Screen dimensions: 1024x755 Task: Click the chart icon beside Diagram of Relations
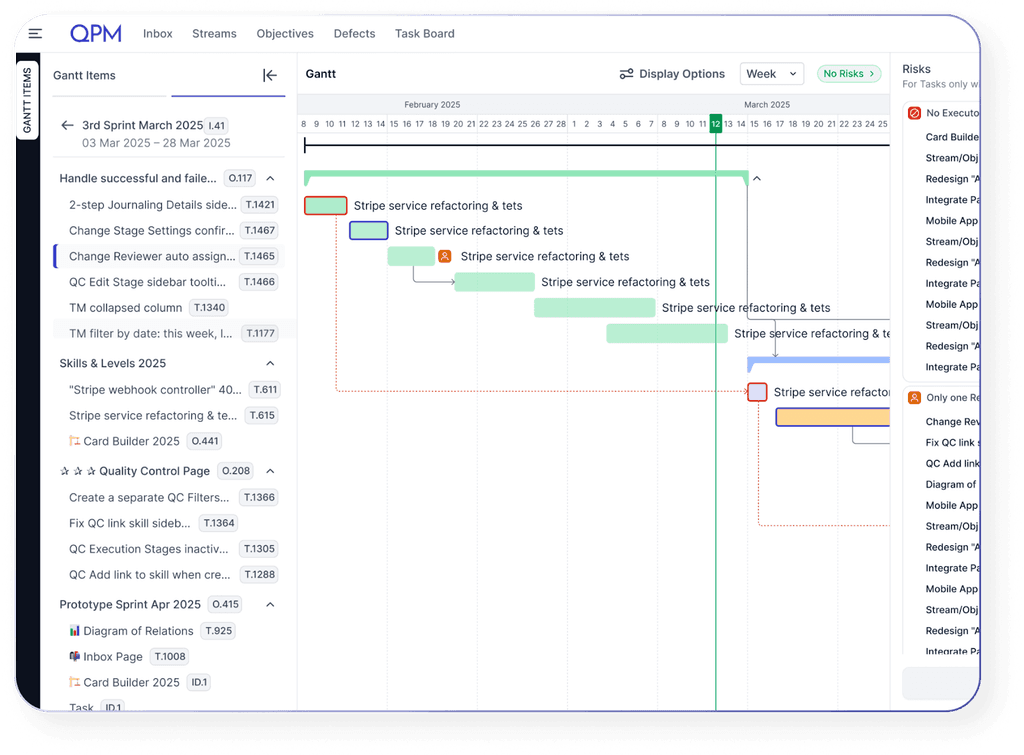(x=74, y=631)
